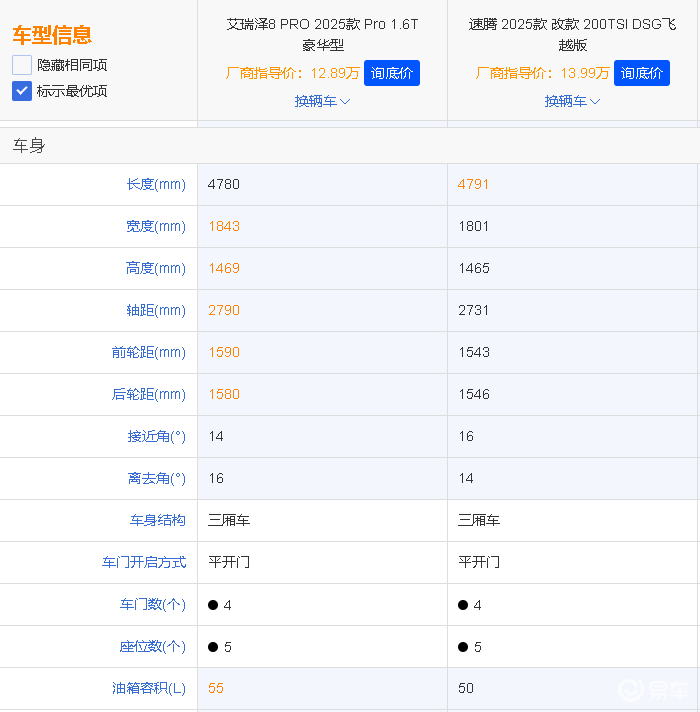Click the 易车 watermark logo

pos(654,690)
